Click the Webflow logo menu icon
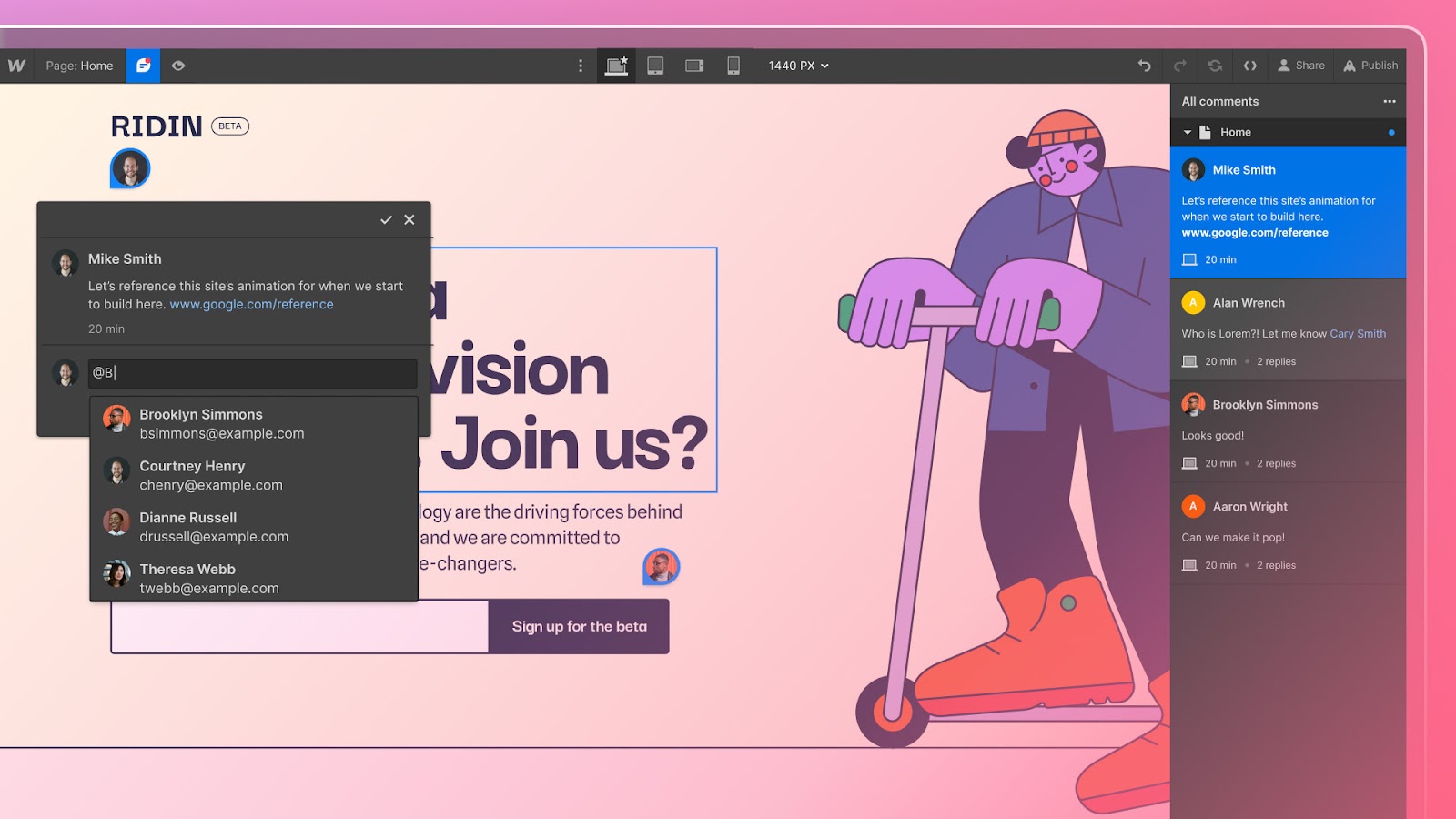Image resolution: width=1456 pixels, height=819 pixels. 16,66
